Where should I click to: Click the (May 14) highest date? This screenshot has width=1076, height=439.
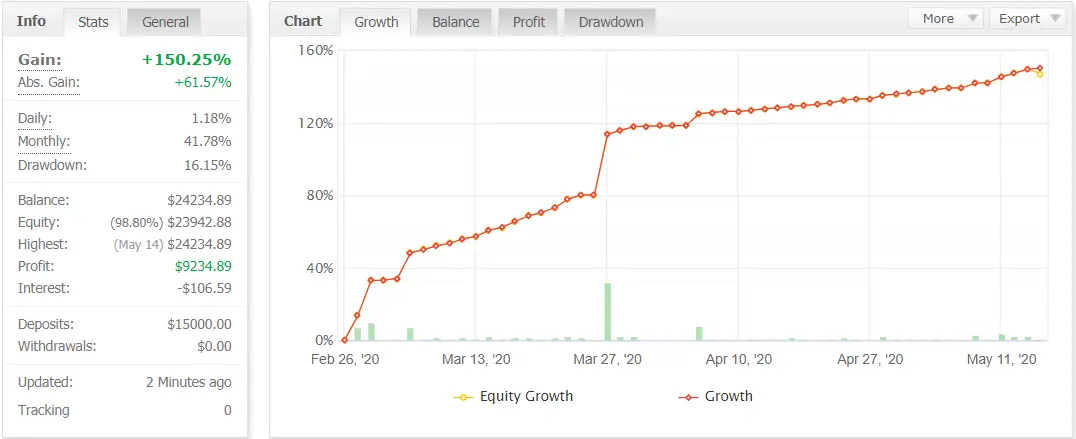138,245
